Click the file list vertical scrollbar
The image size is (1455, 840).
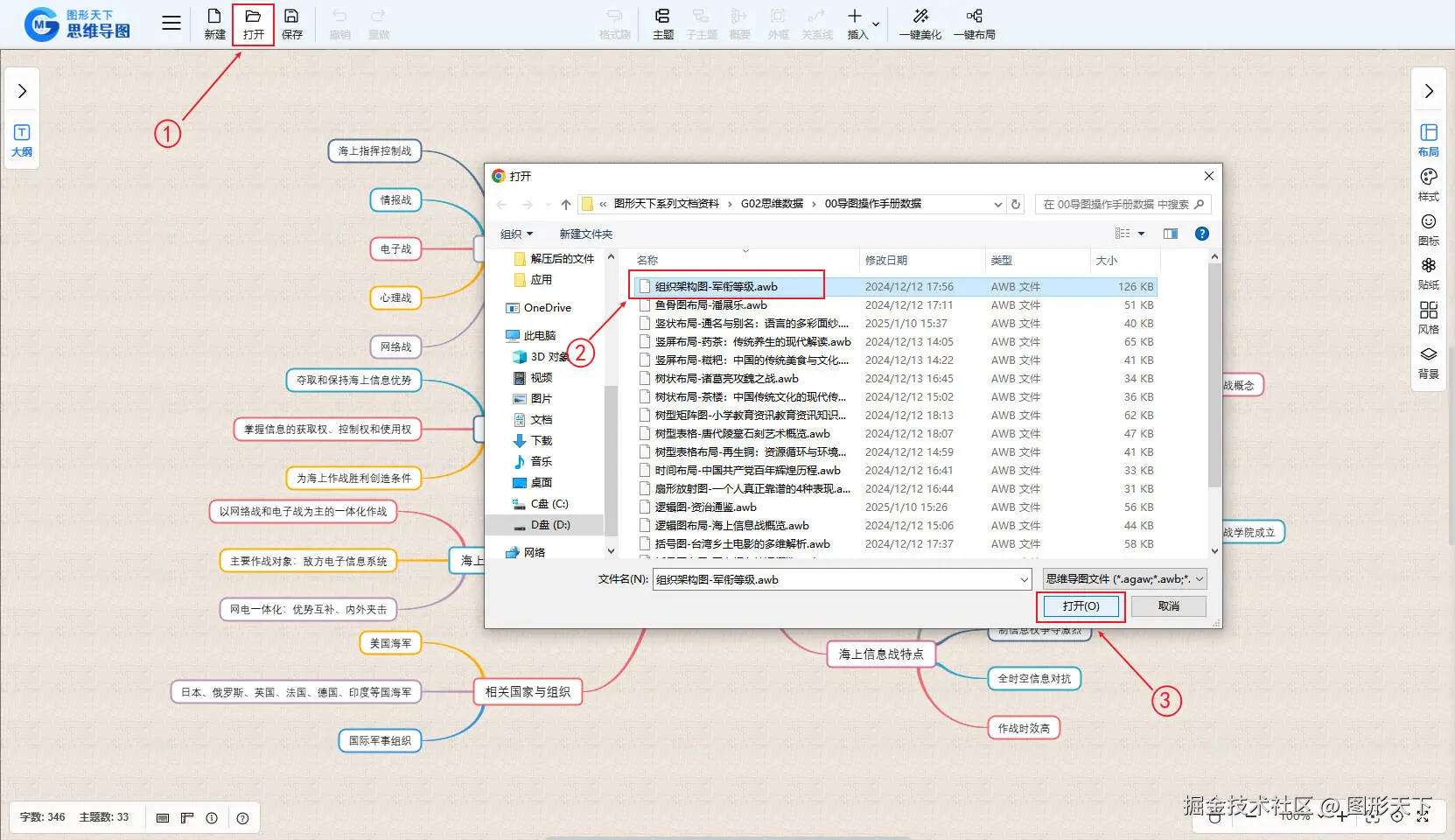click(1214, 376)
